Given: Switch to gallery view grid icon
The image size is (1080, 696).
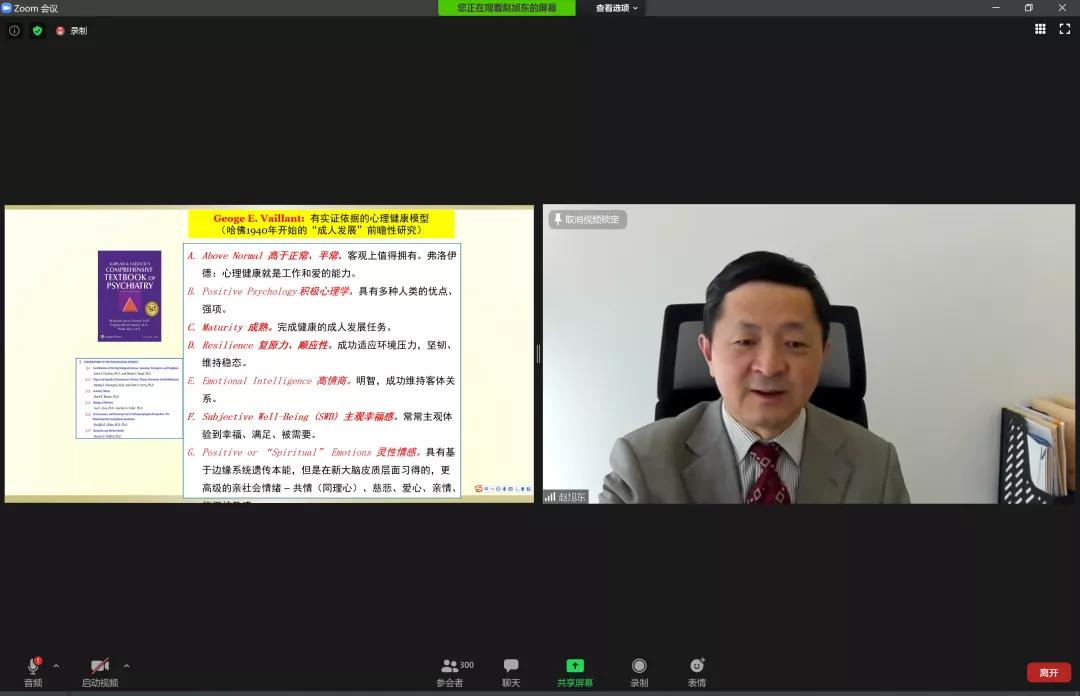Looking at the screenshot, I should coord(1040,30).
